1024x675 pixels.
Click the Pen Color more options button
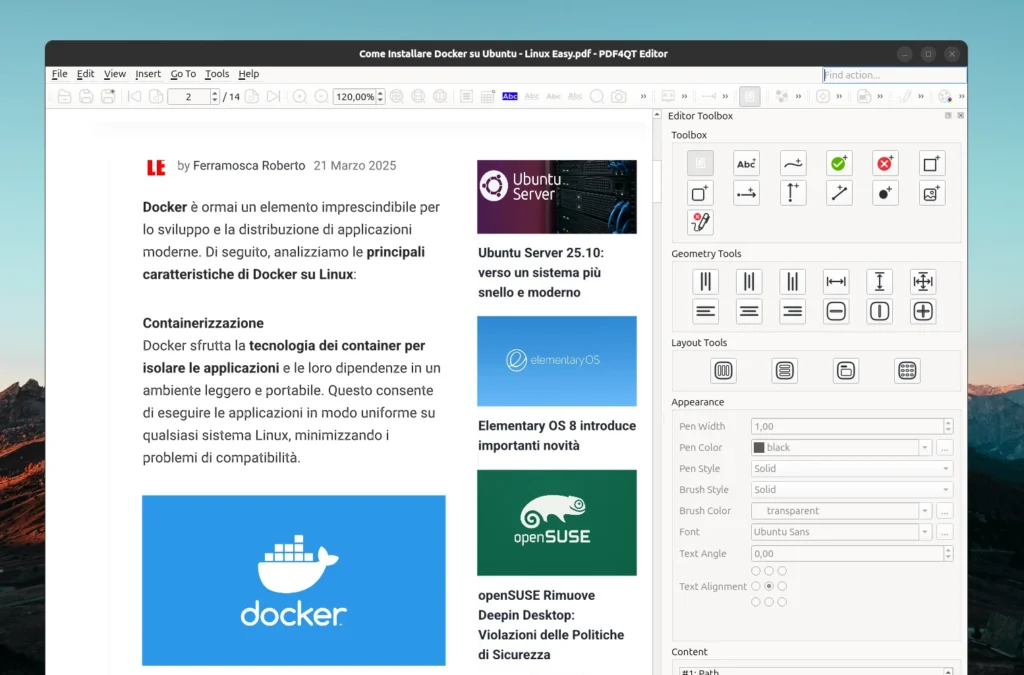(944, 448)
